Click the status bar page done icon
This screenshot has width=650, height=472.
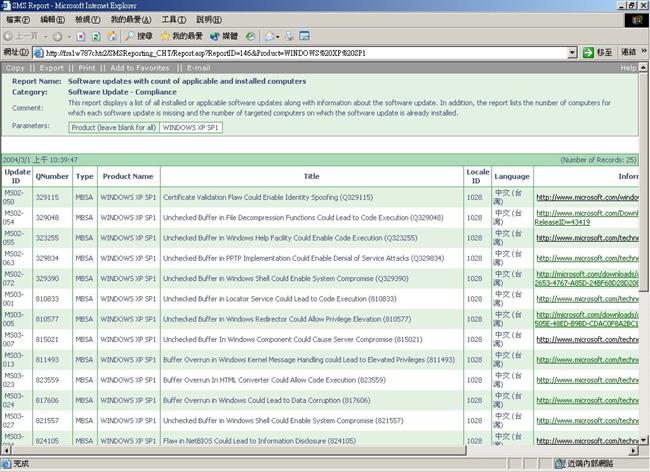coord(6,463)
